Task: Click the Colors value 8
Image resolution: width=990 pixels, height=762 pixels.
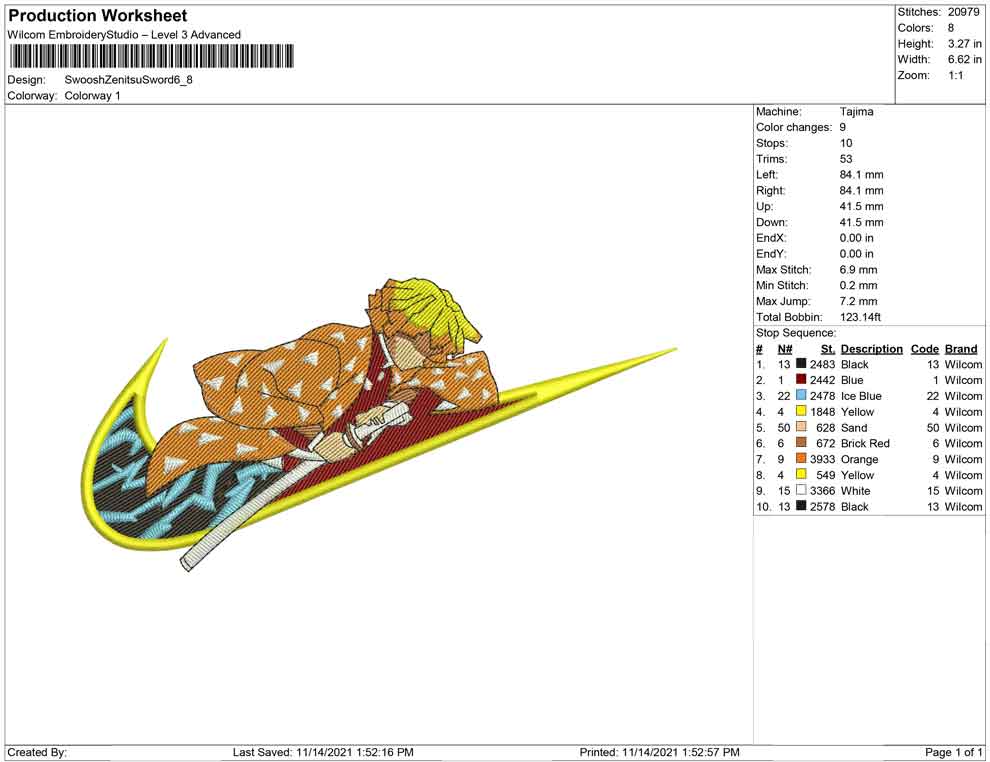Action: point(951,28)
